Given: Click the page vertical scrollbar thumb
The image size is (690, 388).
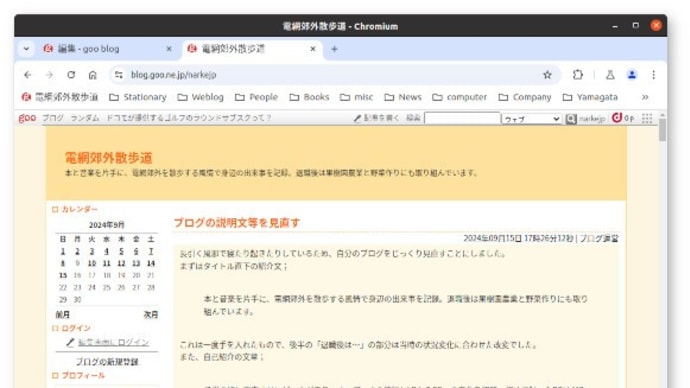Looking at the screenshot, I should tap(662, 131).
